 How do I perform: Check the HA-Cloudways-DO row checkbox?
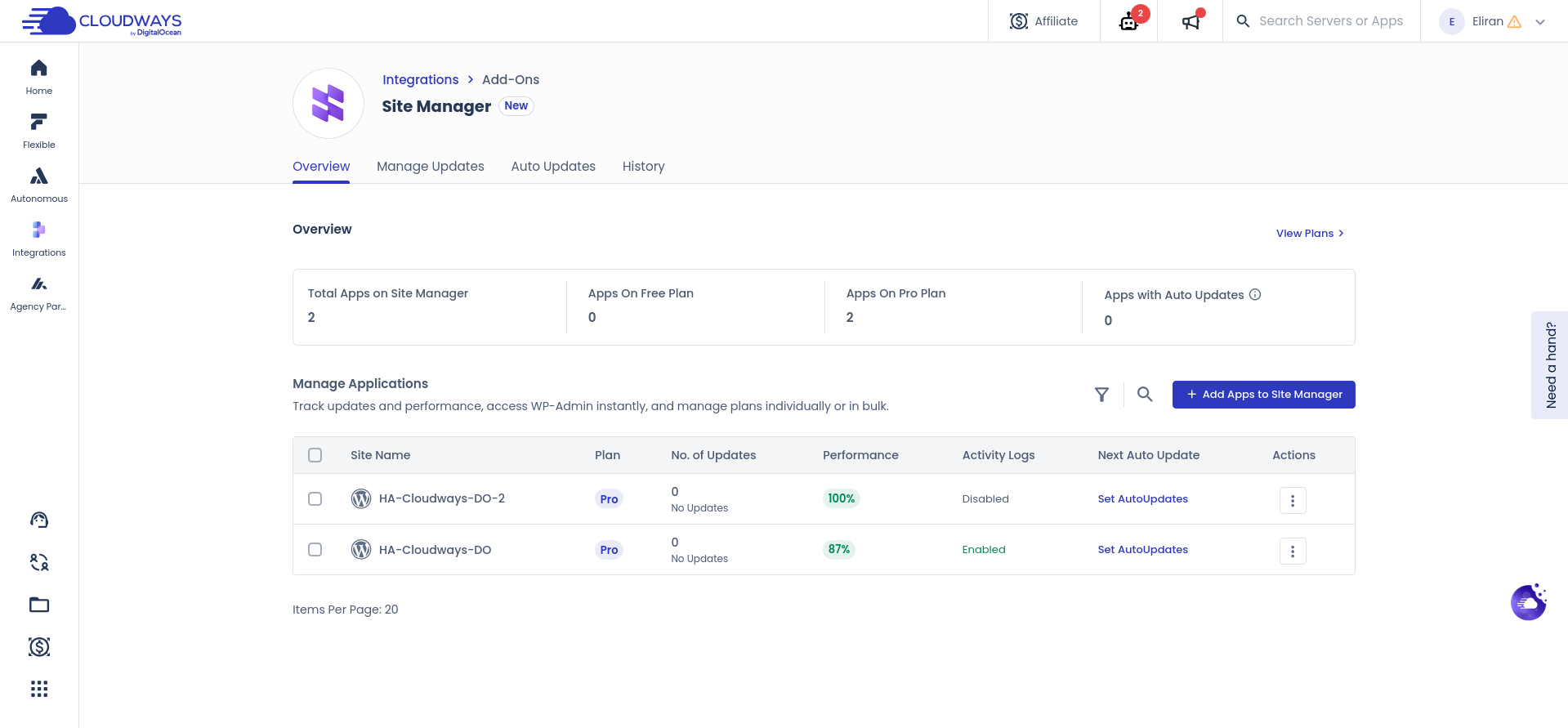pyautogui.click(x=315, y=549)
